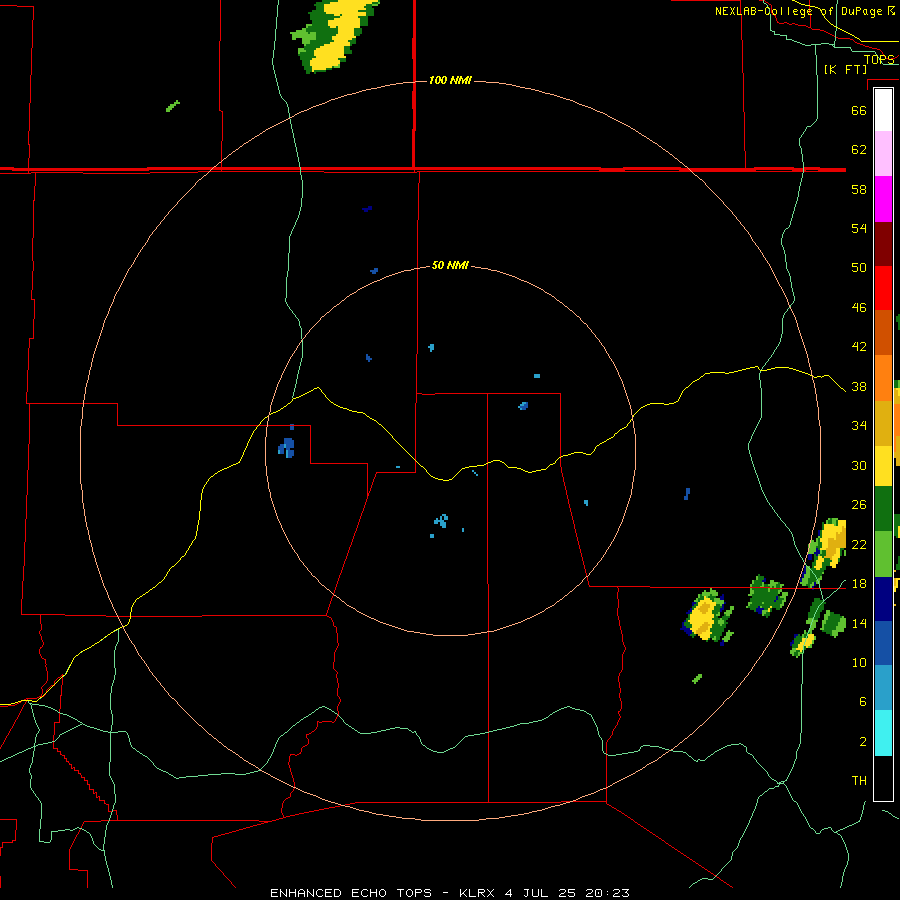Click the legend value "34"
Image resolution: width=900 pixels, height=900 pixels.
click(859, 425)
